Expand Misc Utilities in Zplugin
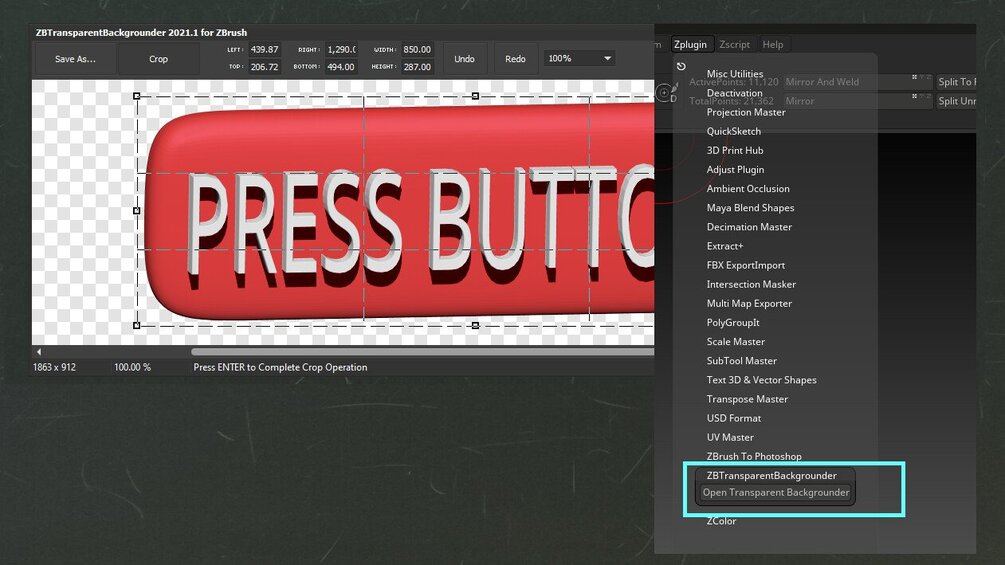Image resolution: width=1005 pixels, height=565 pixels. coord(735,74)
